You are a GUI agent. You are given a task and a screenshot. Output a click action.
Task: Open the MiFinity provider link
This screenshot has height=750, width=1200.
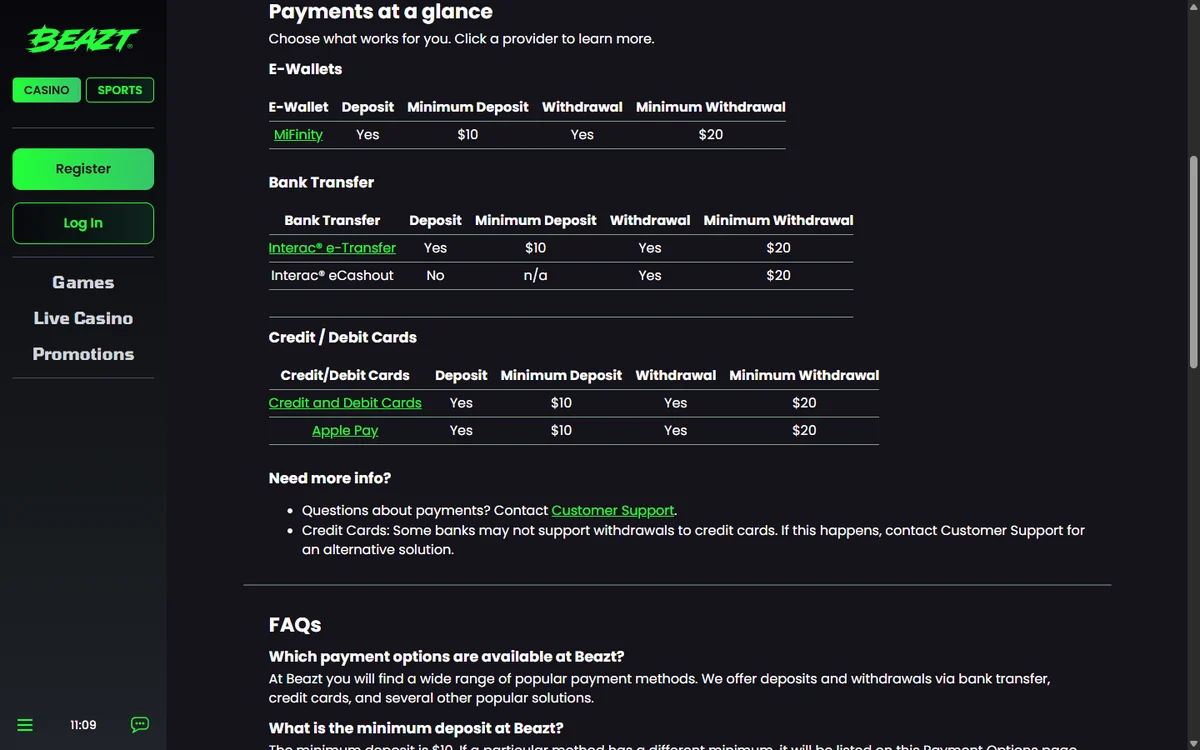tap(298, 134)
